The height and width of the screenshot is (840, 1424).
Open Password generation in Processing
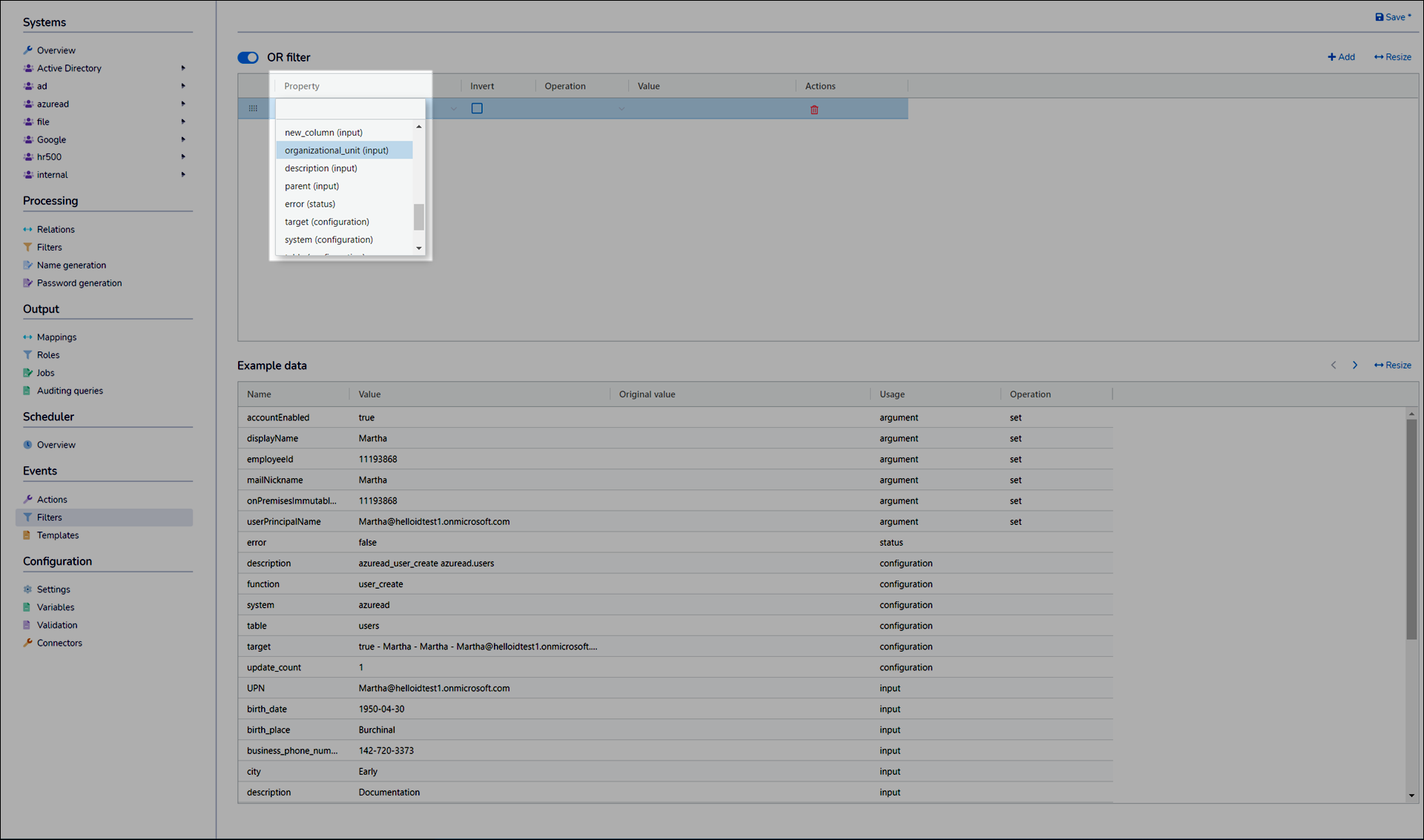tap(79, 282)
